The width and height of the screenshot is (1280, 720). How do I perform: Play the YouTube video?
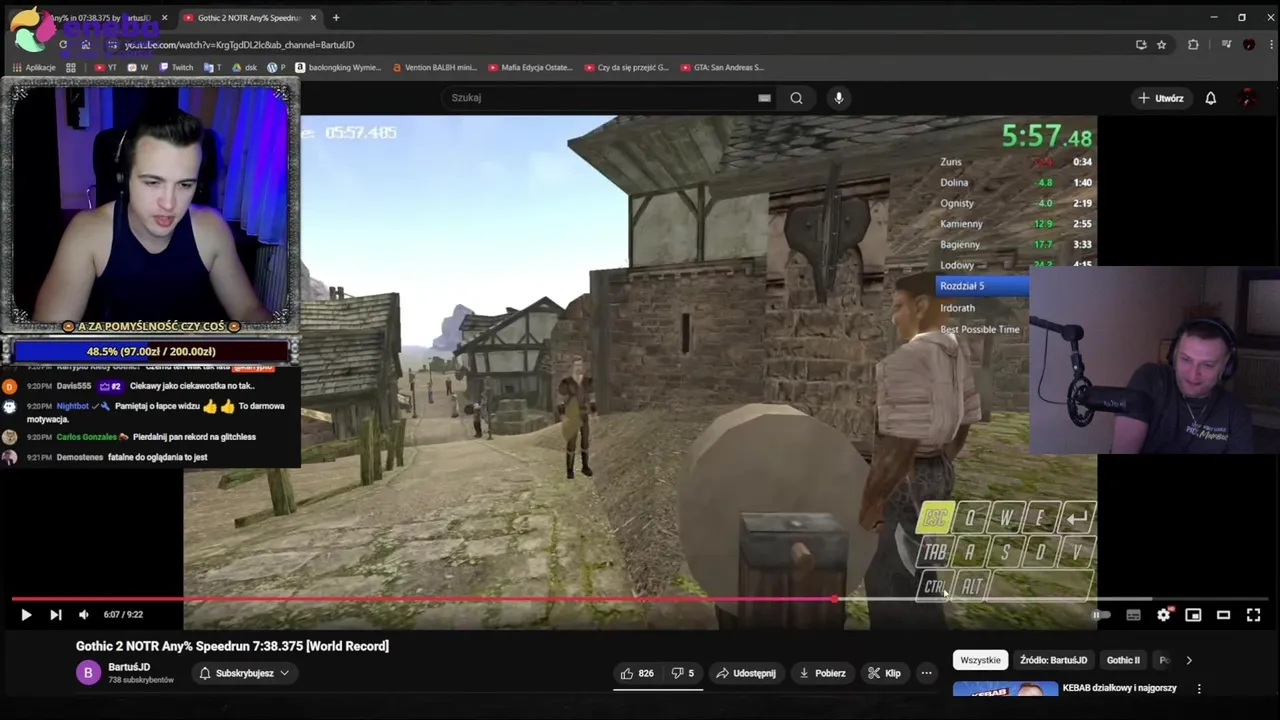pyautogui.click(x=26, y=615)
